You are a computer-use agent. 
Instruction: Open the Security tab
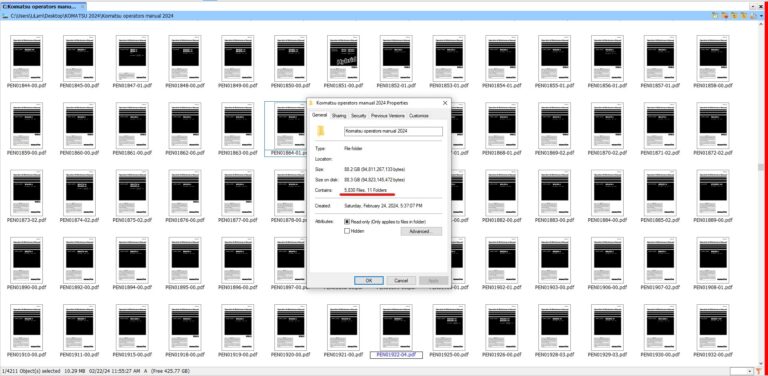click(x=359, y=116)
